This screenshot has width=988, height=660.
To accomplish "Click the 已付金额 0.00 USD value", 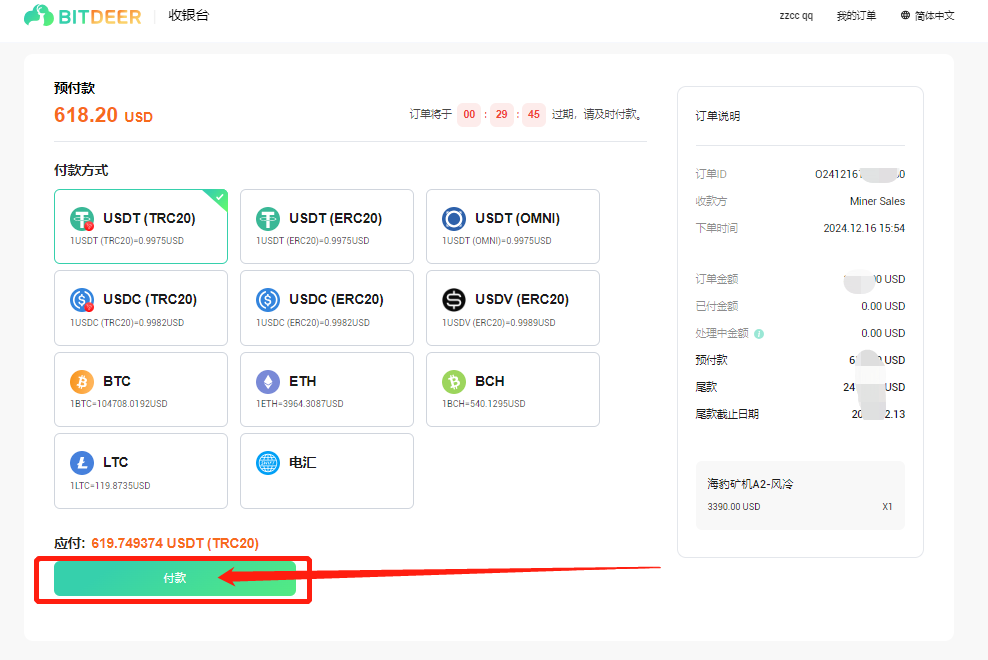I will 883,306.
